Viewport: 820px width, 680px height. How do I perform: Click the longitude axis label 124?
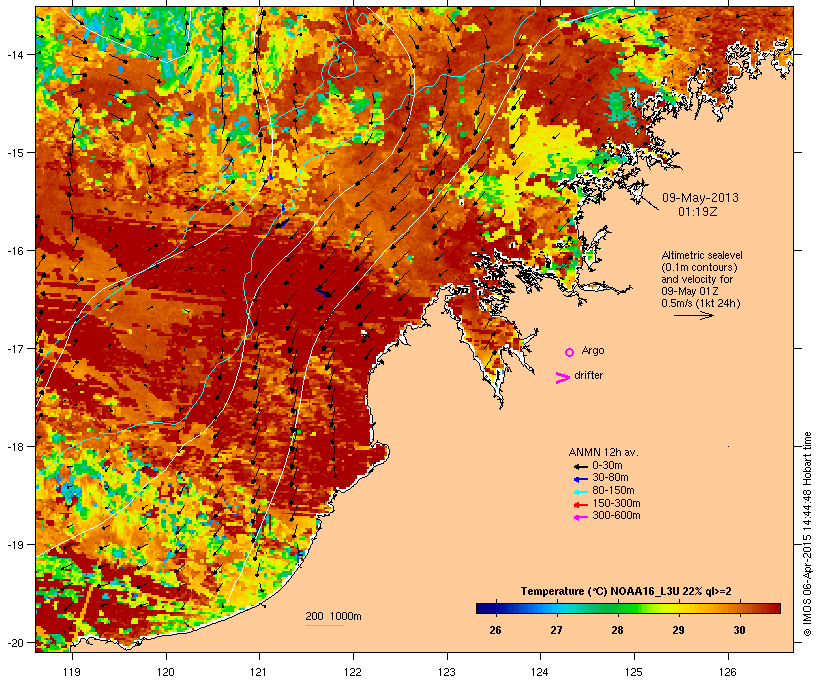[x=540, y=672]
